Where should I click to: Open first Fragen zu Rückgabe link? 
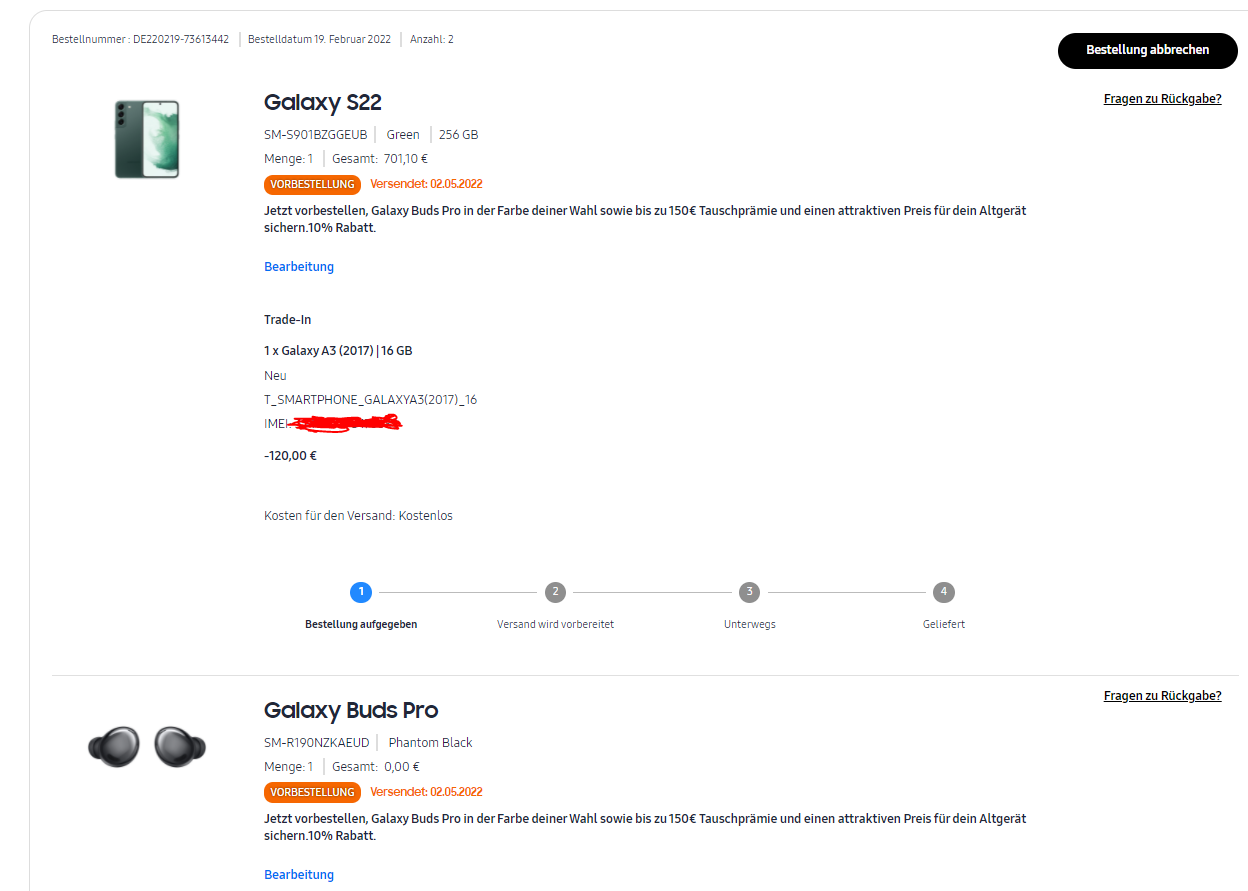pos(1162,99)
